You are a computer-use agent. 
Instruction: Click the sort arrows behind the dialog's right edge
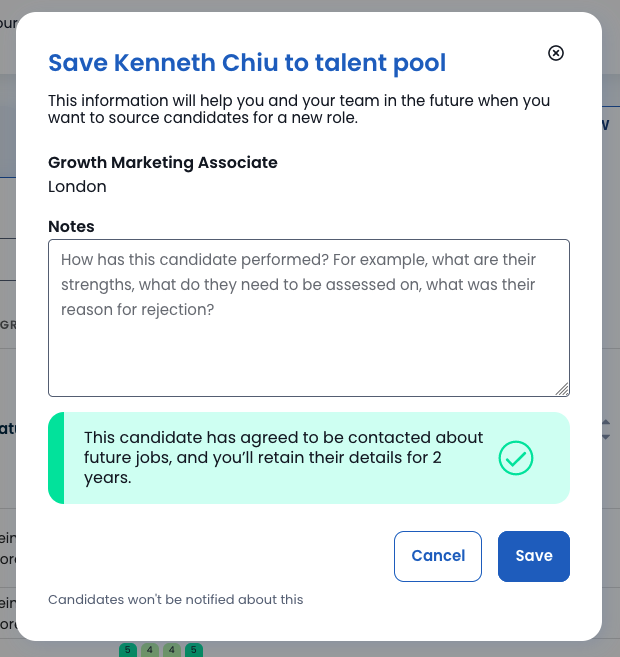pyautogui.click(x=606, y=430)
